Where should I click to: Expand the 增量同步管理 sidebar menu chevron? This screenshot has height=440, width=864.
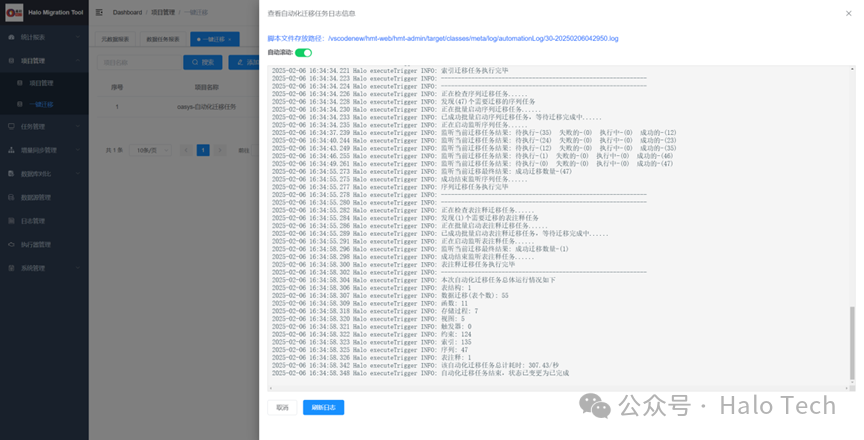[78, 150]
